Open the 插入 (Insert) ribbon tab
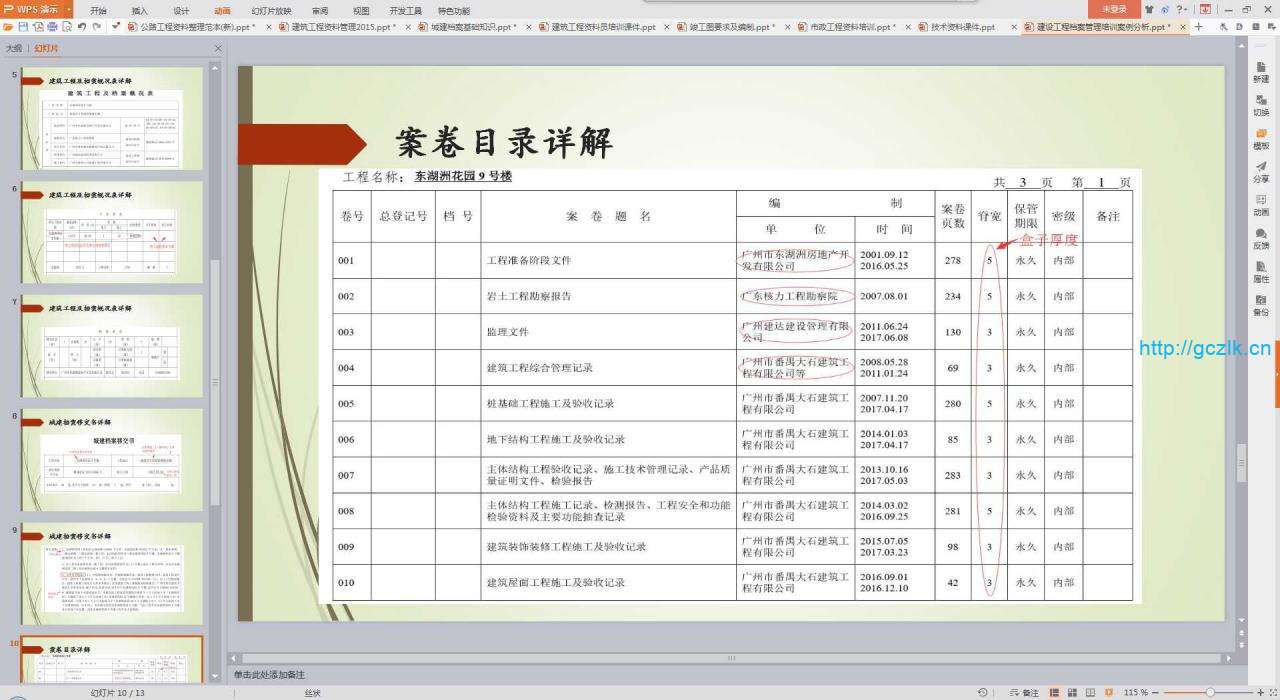 click(x=139, y=10)
